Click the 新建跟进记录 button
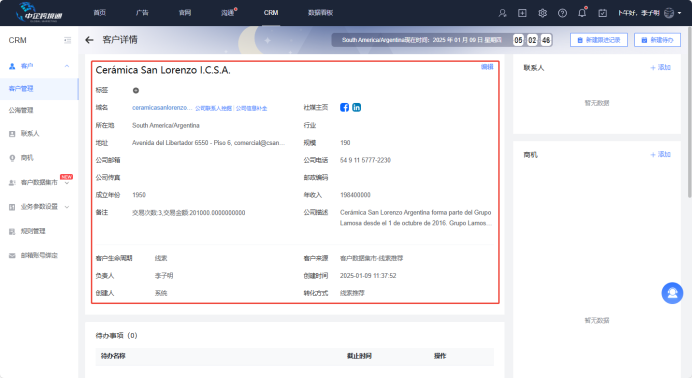Viewport: 693px width, 378px height. (x=599, y=40)
